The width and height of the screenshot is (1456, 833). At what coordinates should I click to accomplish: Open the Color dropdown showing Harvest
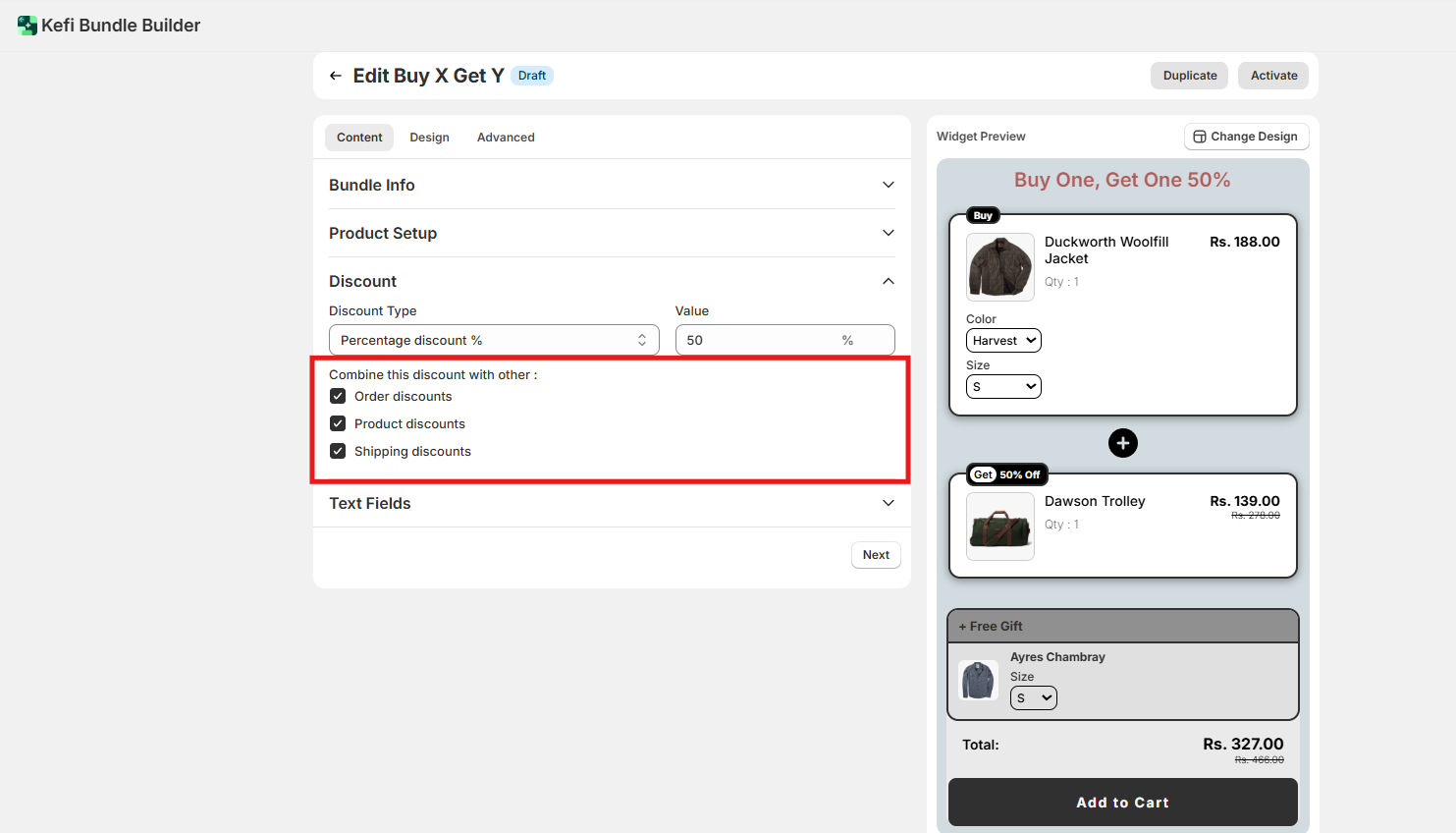point(1002,341)
